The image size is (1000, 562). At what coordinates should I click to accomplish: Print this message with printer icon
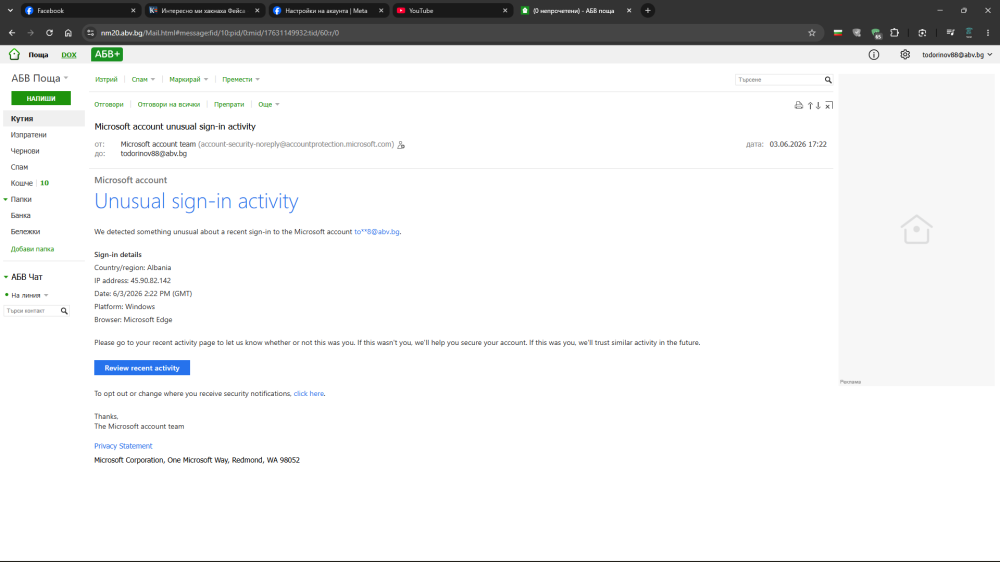798,105
